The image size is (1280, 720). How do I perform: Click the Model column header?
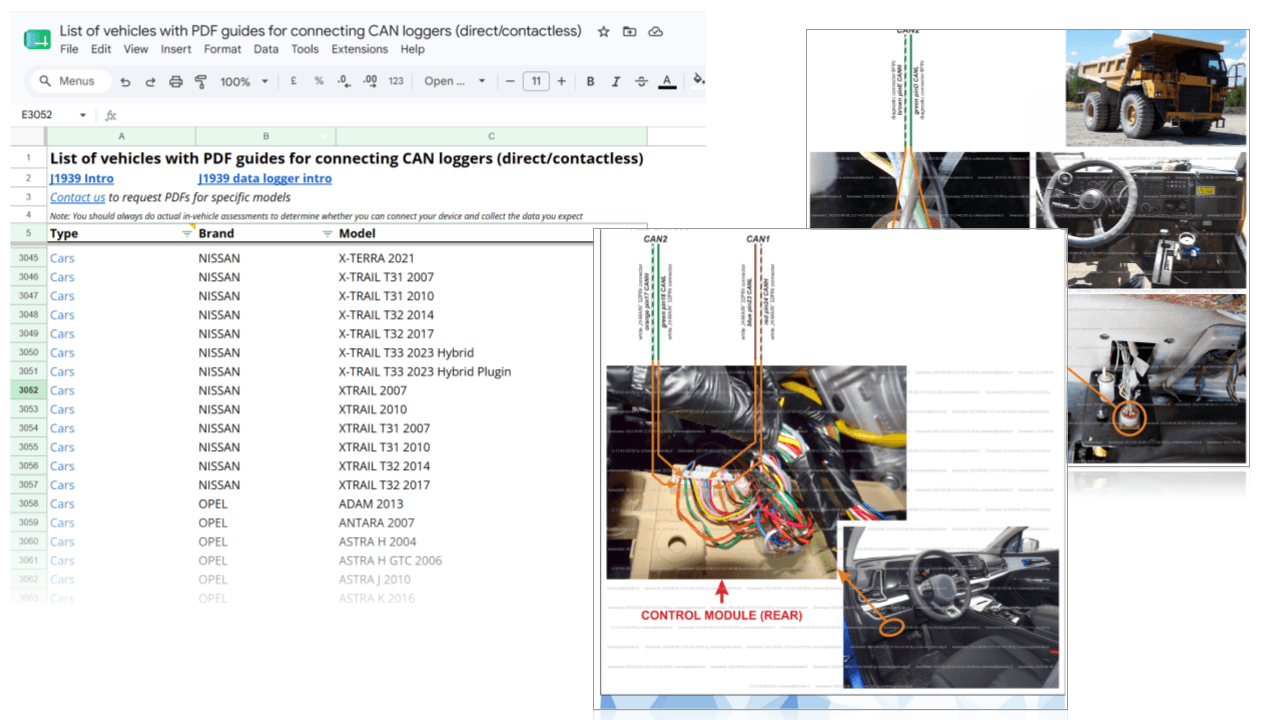[357, 234]
